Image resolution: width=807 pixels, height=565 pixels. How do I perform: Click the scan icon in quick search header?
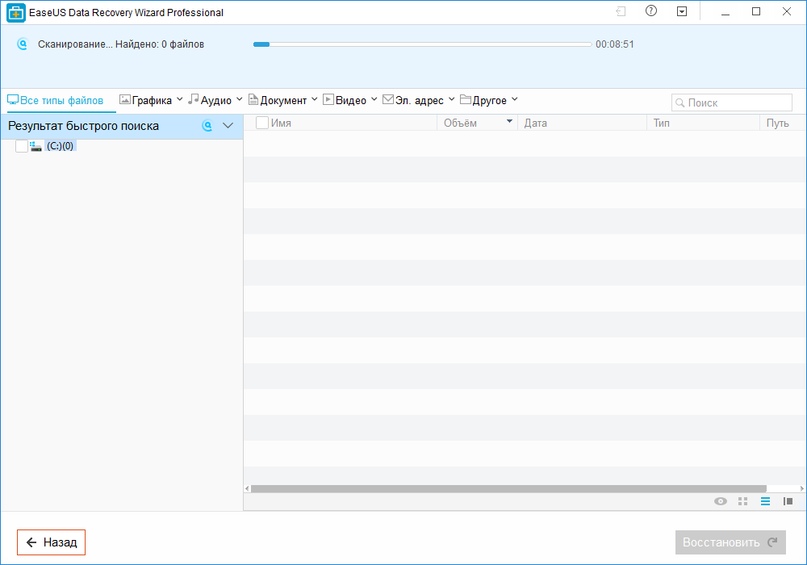(208, 126)
